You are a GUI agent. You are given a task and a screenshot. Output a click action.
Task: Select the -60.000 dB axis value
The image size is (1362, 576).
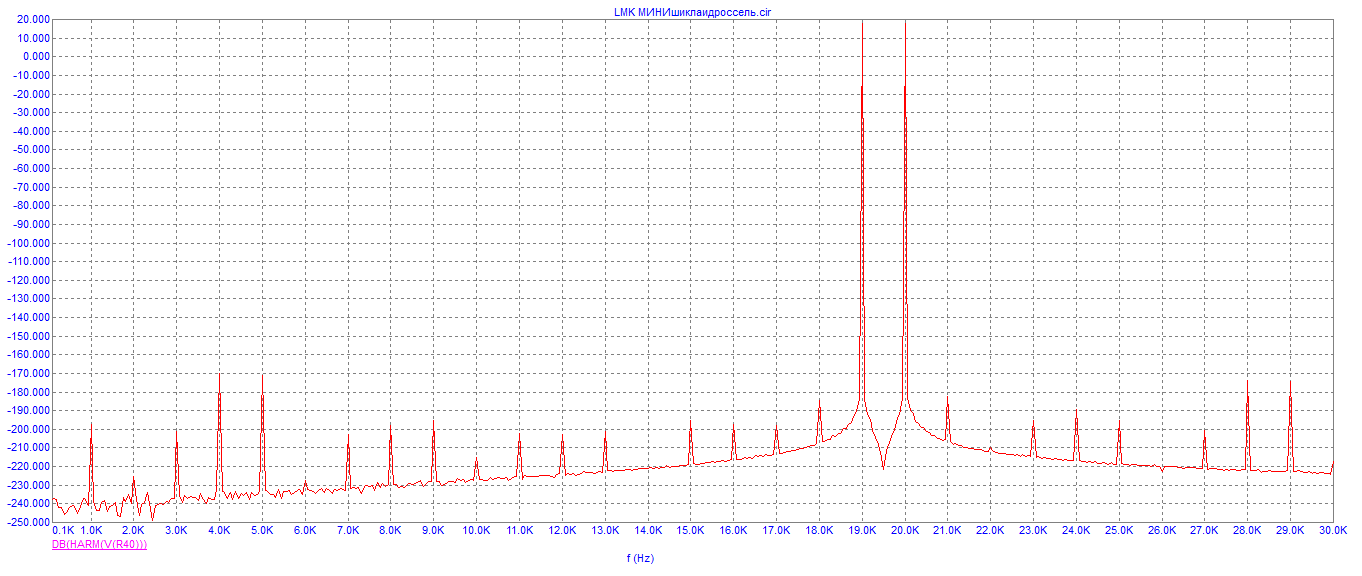(31, 169)
